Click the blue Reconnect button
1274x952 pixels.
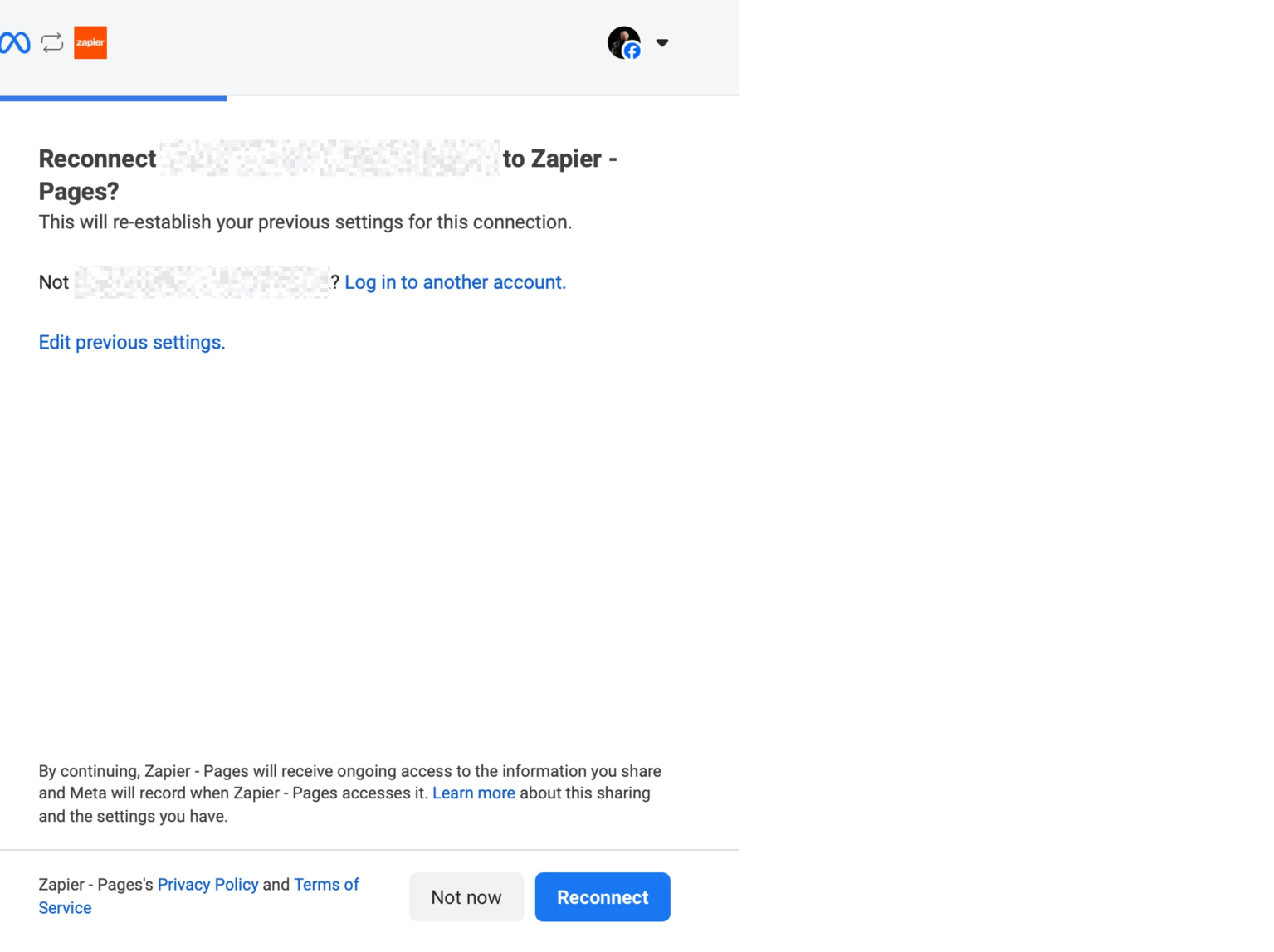click(x=603, y=896)
